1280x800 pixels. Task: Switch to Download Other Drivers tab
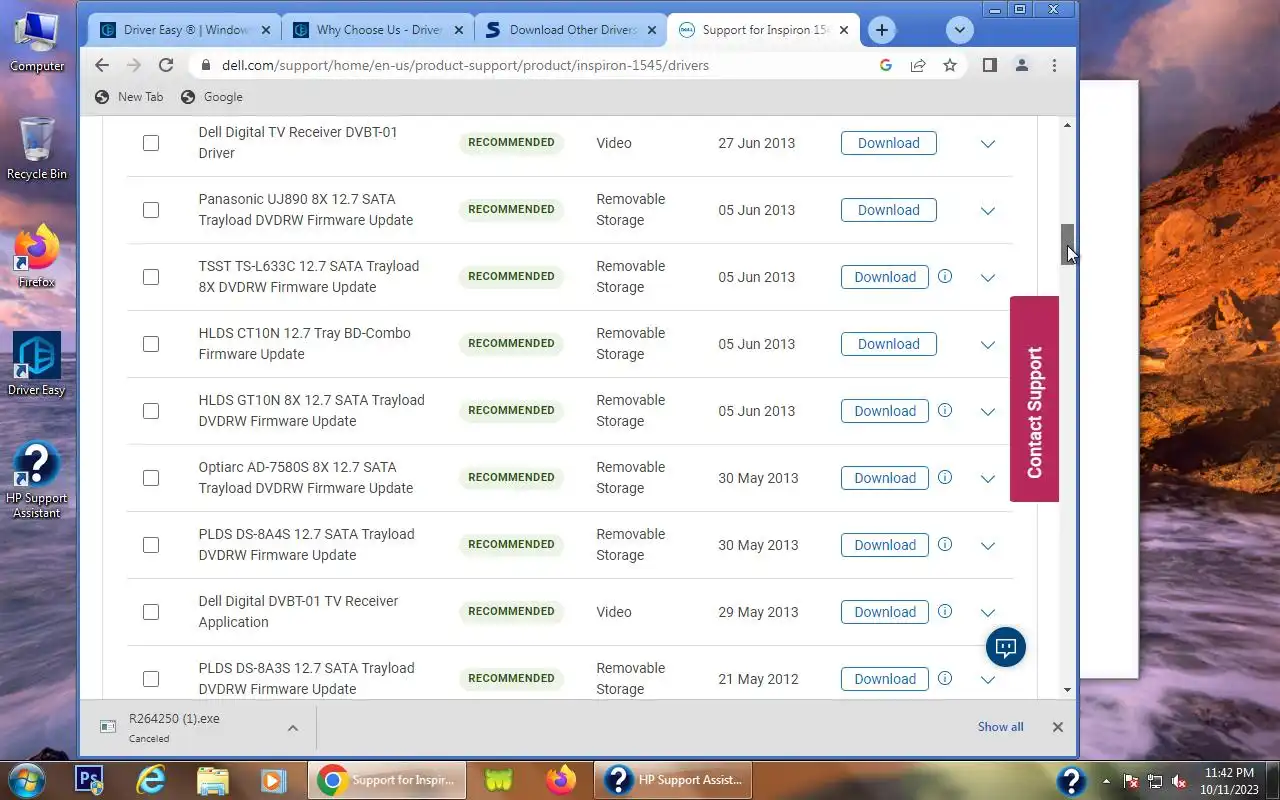(571, 30)
